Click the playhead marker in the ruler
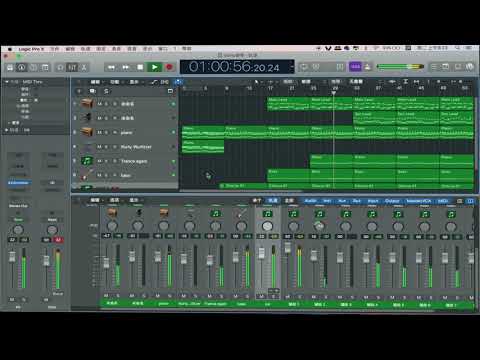 point(333,93)
